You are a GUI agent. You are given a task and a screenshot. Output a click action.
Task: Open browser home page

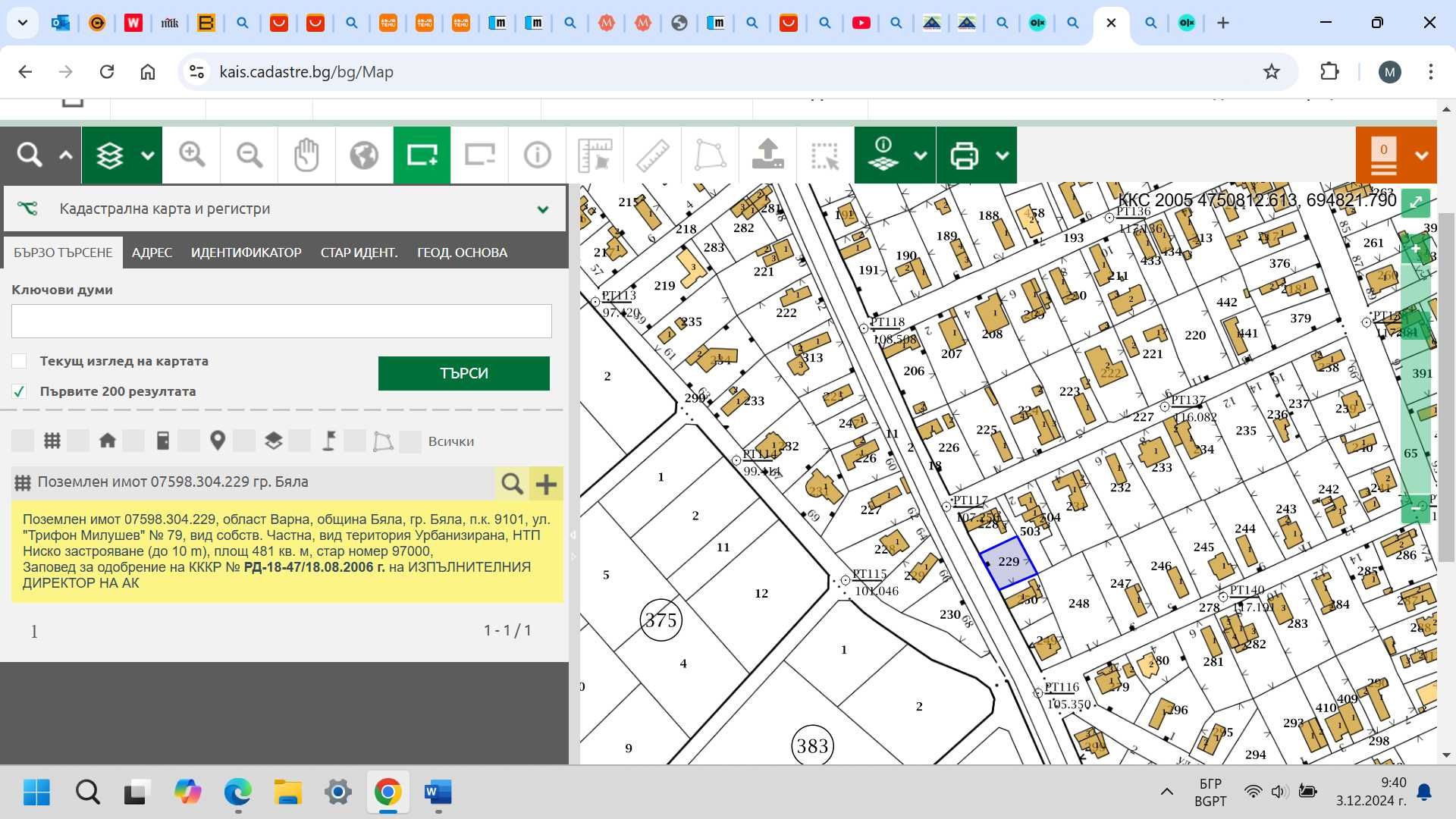pos(148,72)
